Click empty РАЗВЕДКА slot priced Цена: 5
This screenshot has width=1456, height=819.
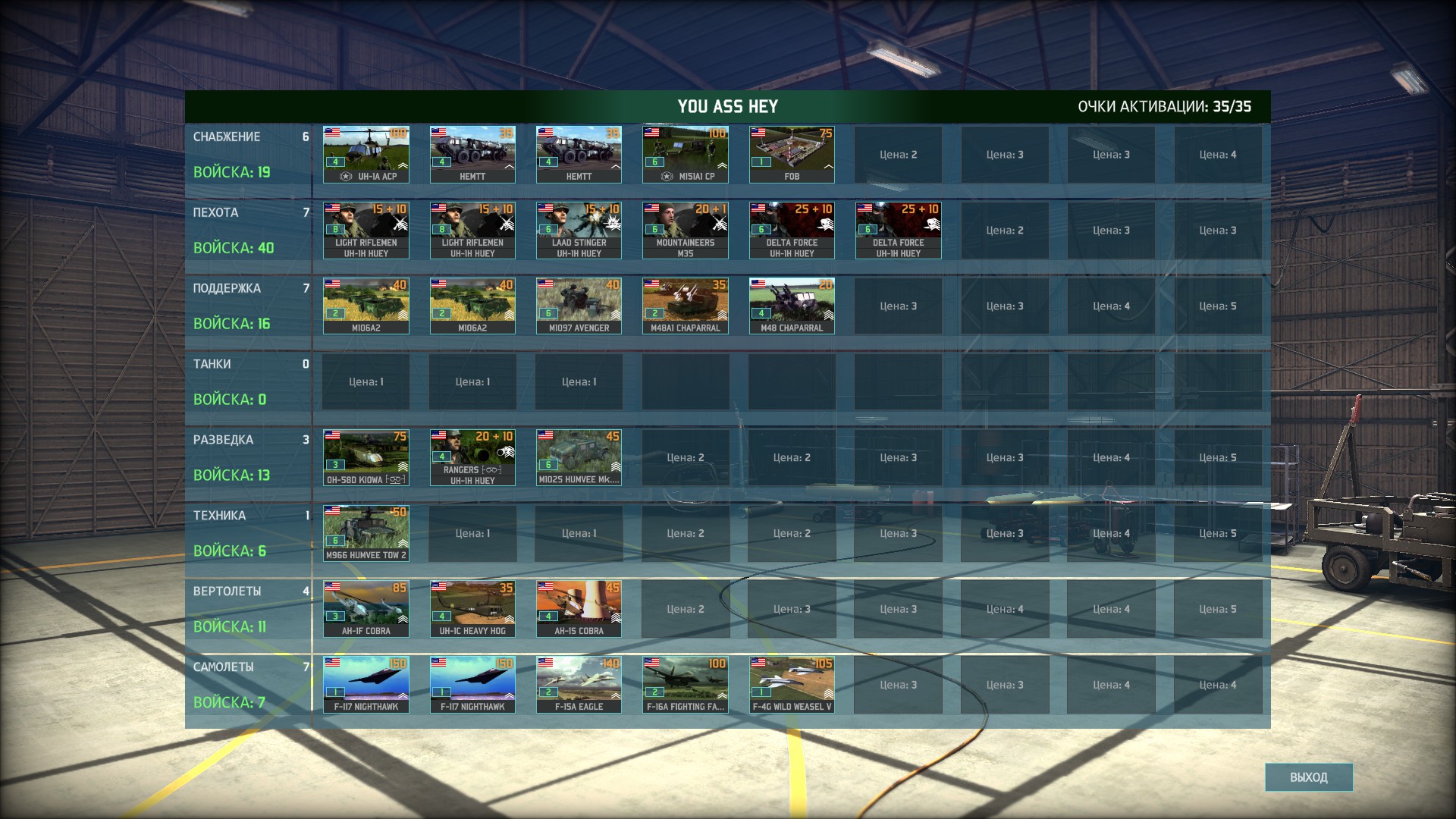coord(1217,458)
